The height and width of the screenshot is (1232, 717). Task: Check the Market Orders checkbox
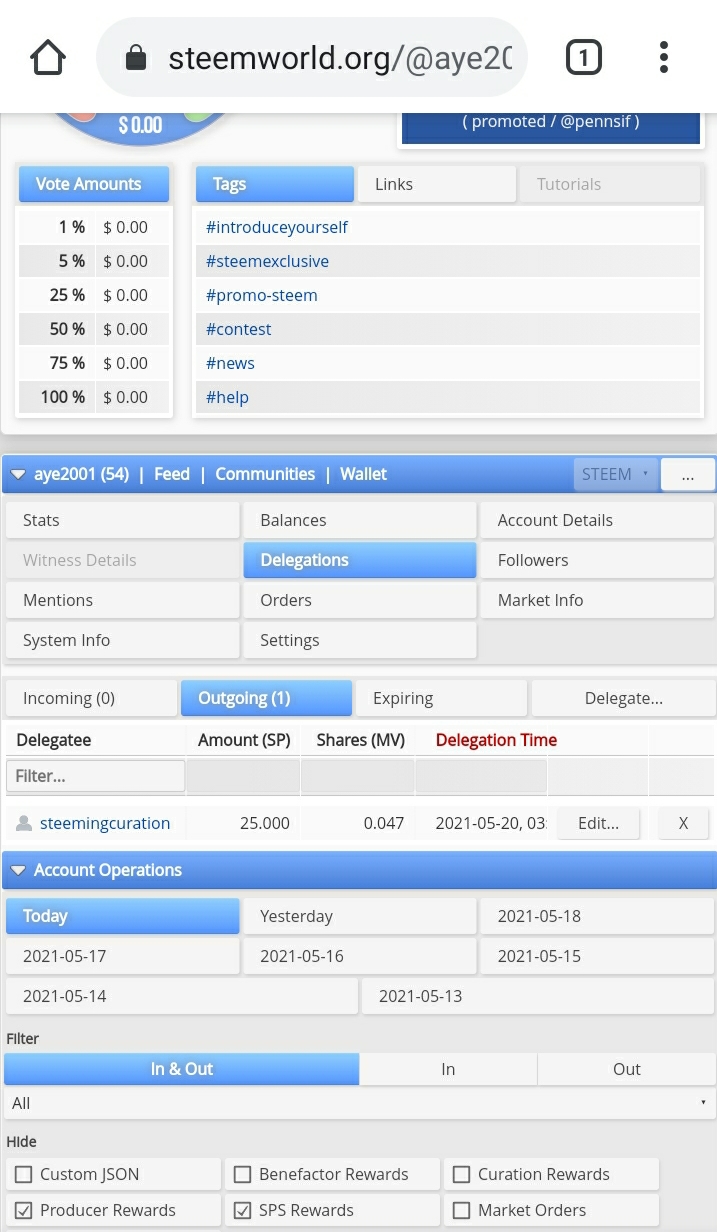pos(461,1210)
